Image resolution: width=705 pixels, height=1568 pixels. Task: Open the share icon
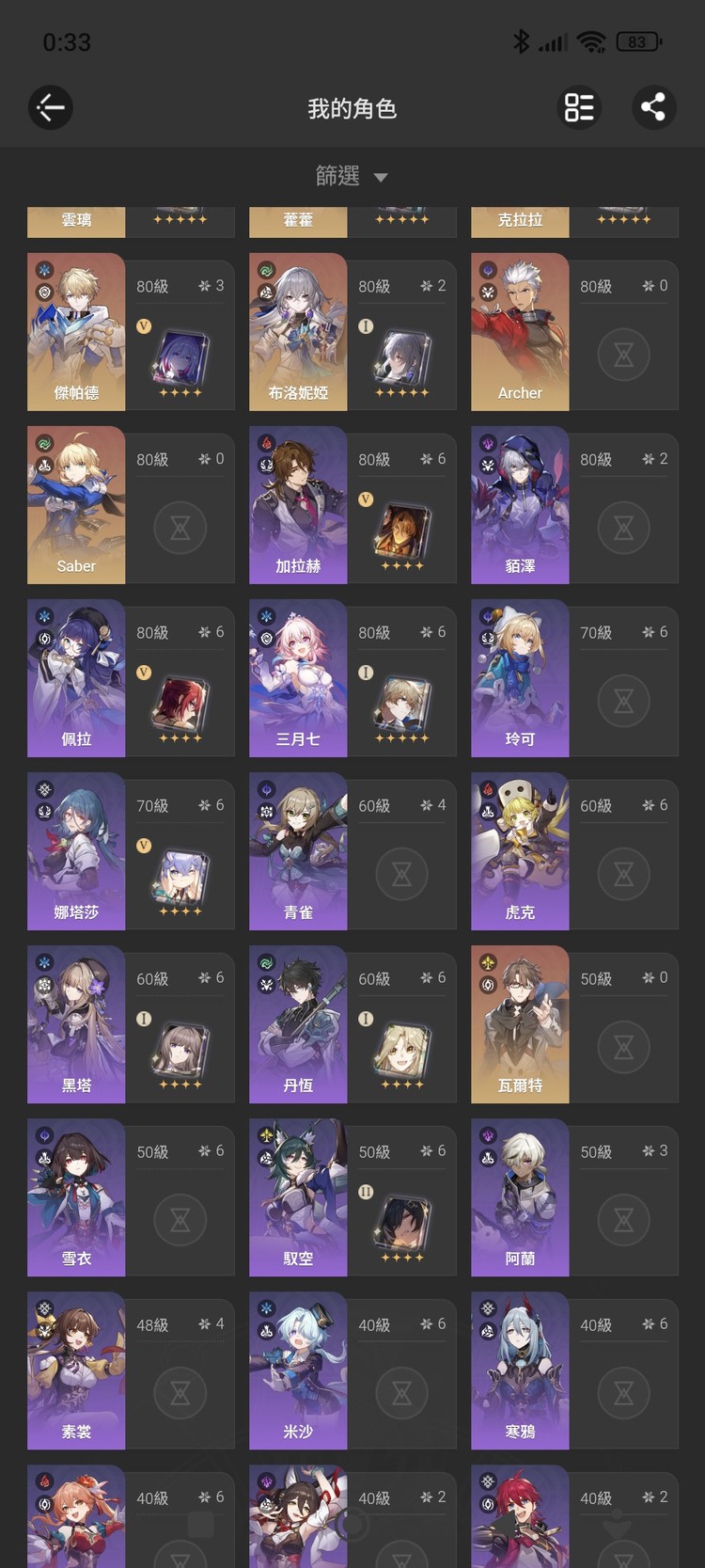click(653, 108)
